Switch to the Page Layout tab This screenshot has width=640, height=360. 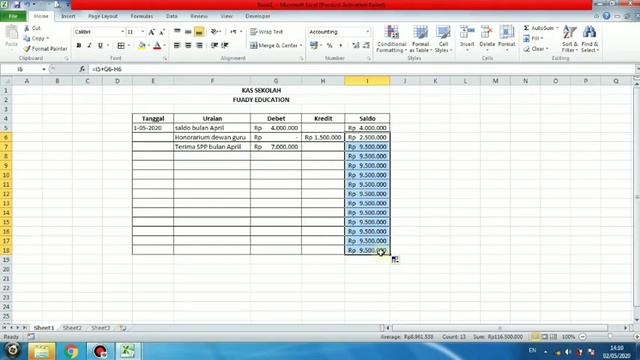pyautogui.click(x=103, y=16)
